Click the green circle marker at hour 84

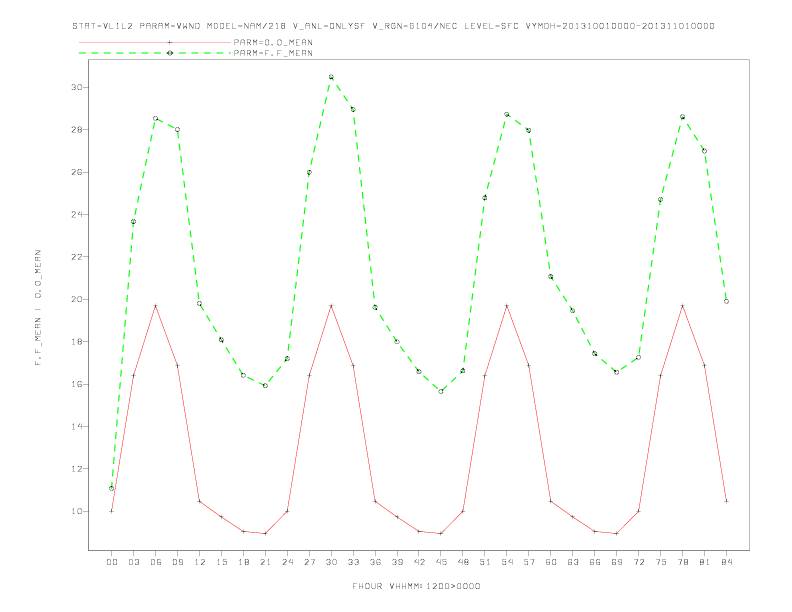click(x=726, y=301)
